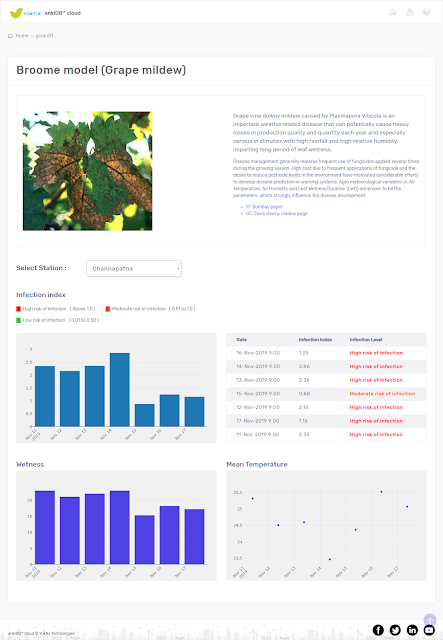Select the 16-Nov-2019 9:00 table row date
443x640 pixels.
(258, 353)
